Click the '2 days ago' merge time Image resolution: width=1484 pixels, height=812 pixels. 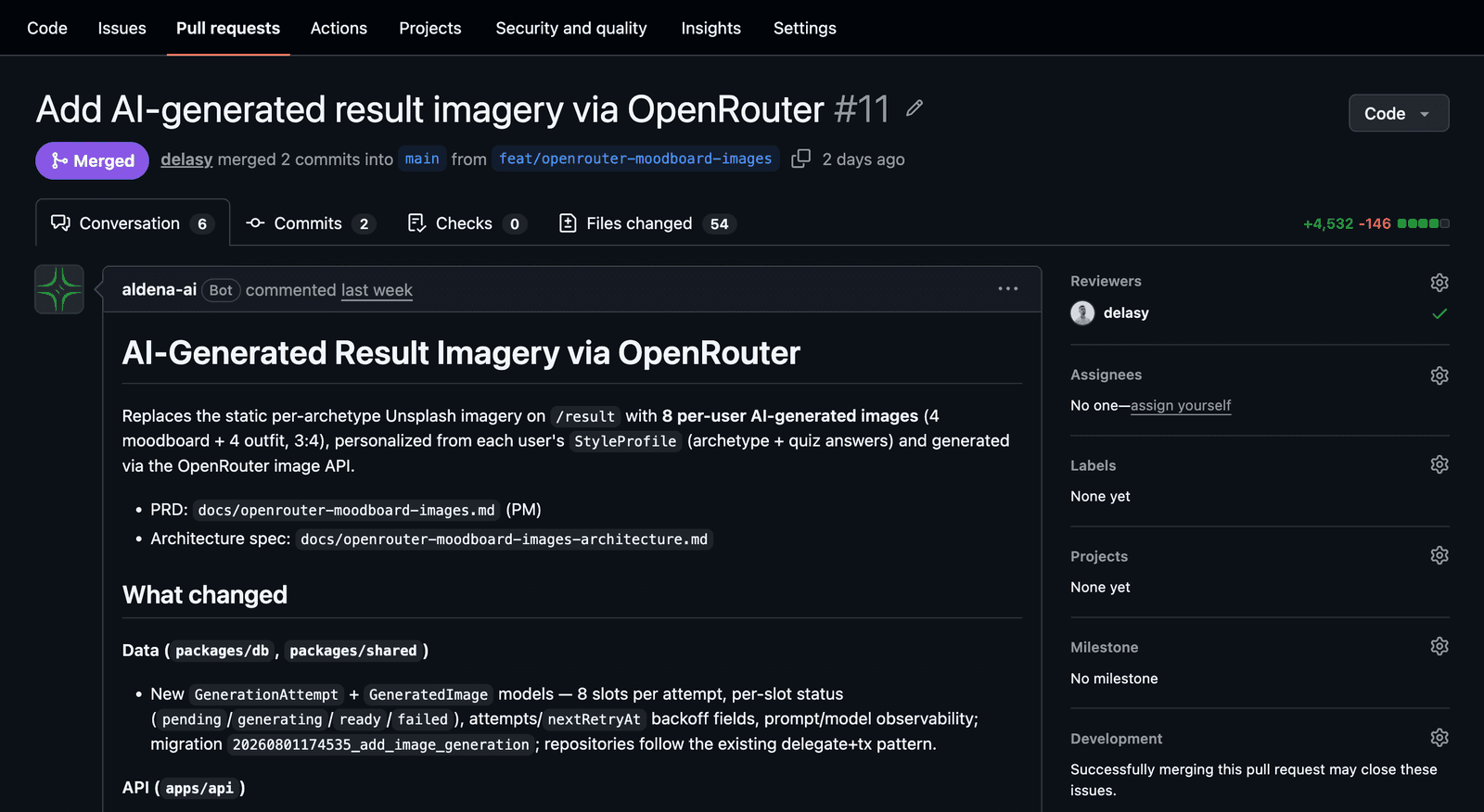(864, 159)
